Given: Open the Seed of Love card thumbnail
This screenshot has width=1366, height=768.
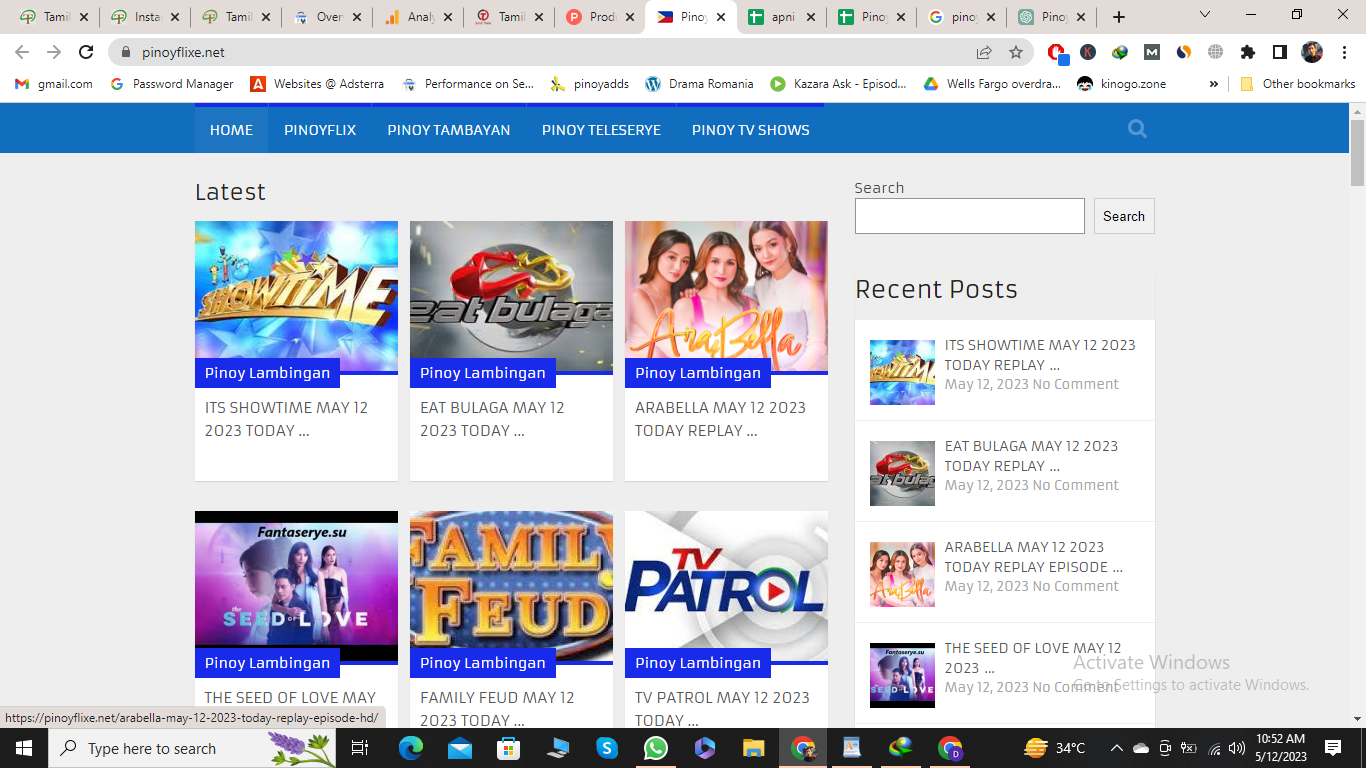Looking at the screenshot, I should pyautogui.click(x=296, y=586).
